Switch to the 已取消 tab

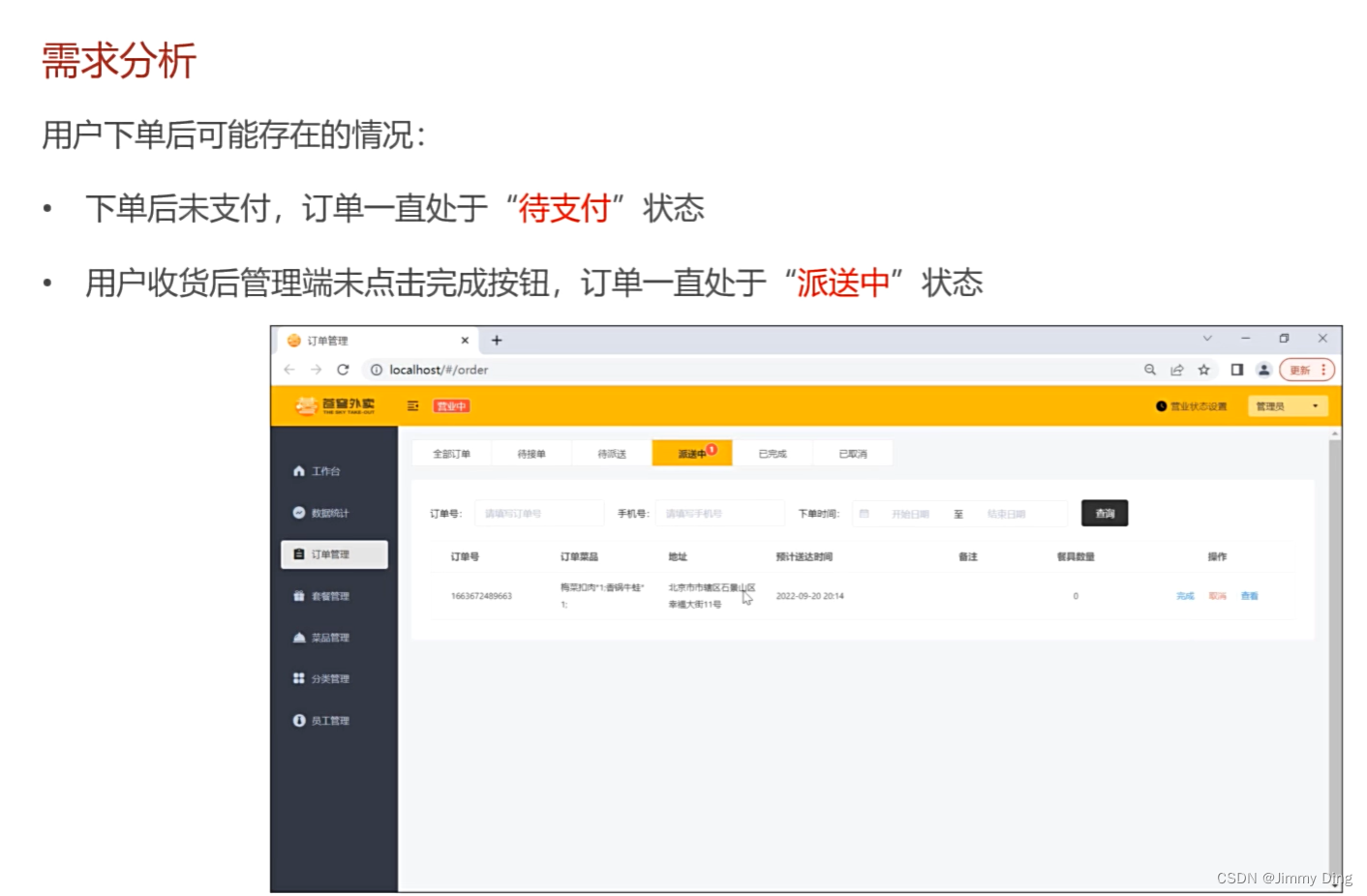853,454
